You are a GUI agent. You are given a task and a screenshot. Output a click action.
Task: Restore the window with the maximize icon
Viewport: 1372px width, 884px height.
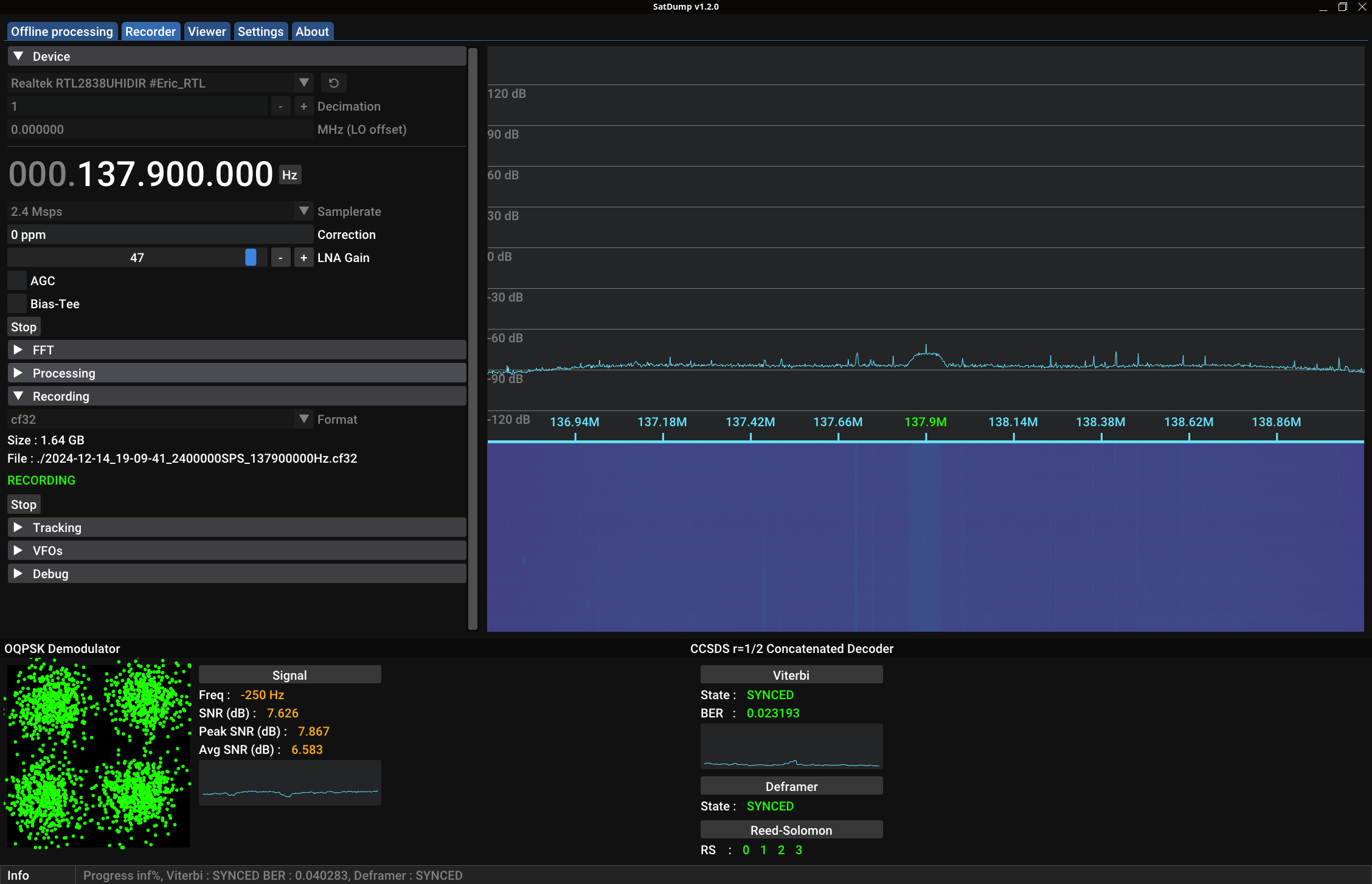point(1343,7)
